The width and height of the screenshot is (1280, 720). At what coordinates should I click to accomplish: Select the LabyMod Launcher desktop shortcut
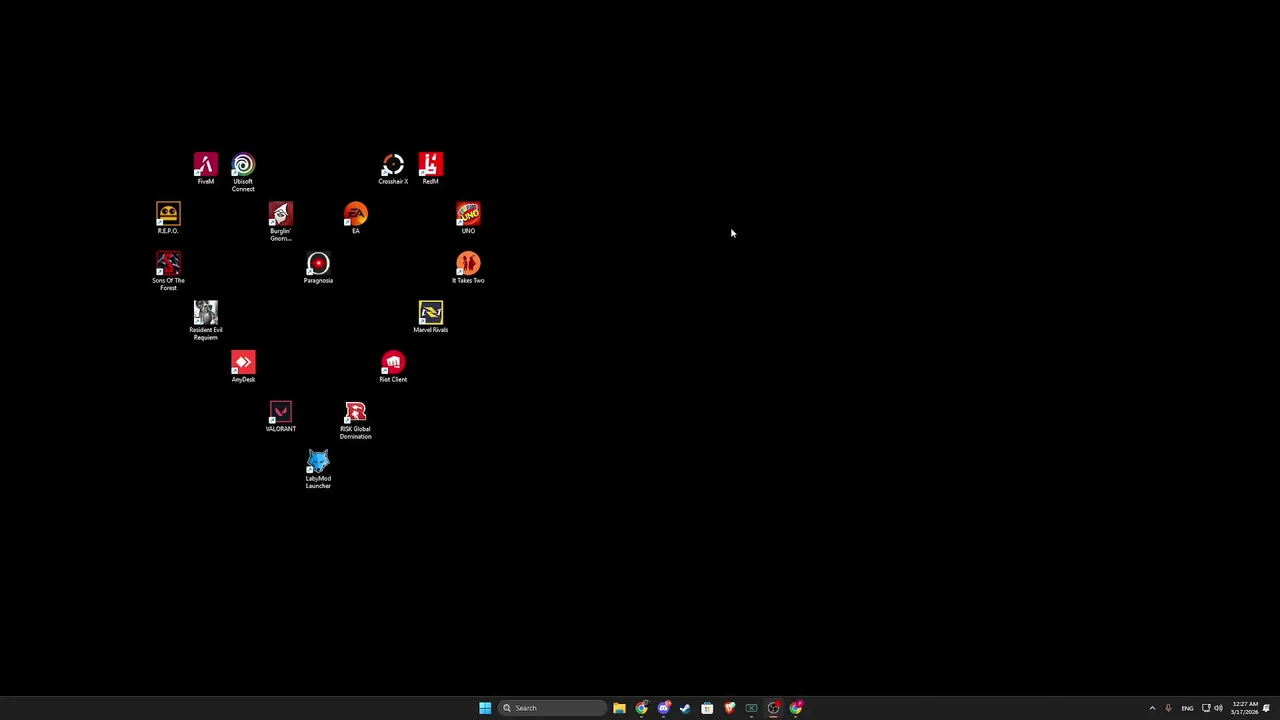318,470
